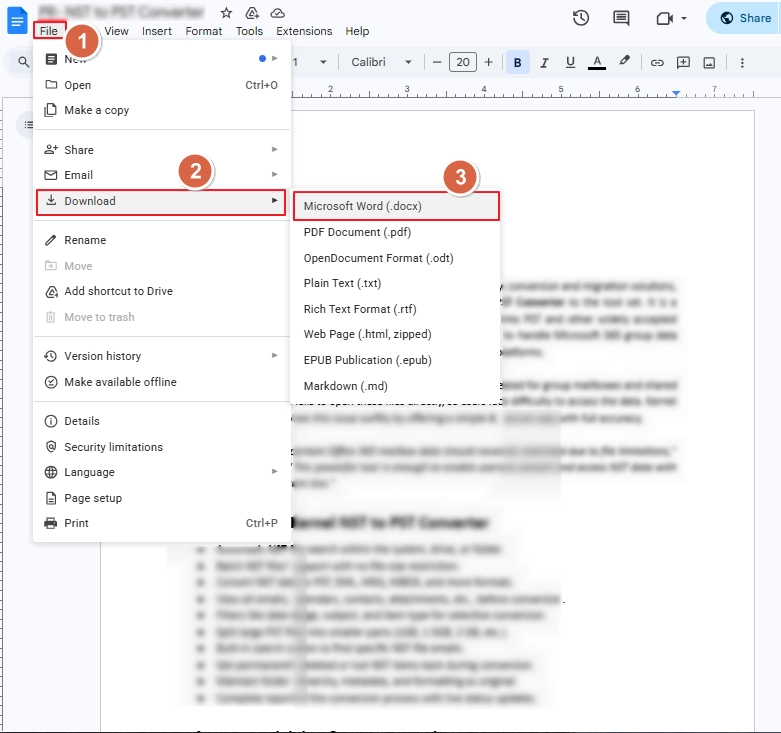Download as Markdown (.md)
This screenshot has height=733, width=781.
pyautogui.click(x=396, y=386)
